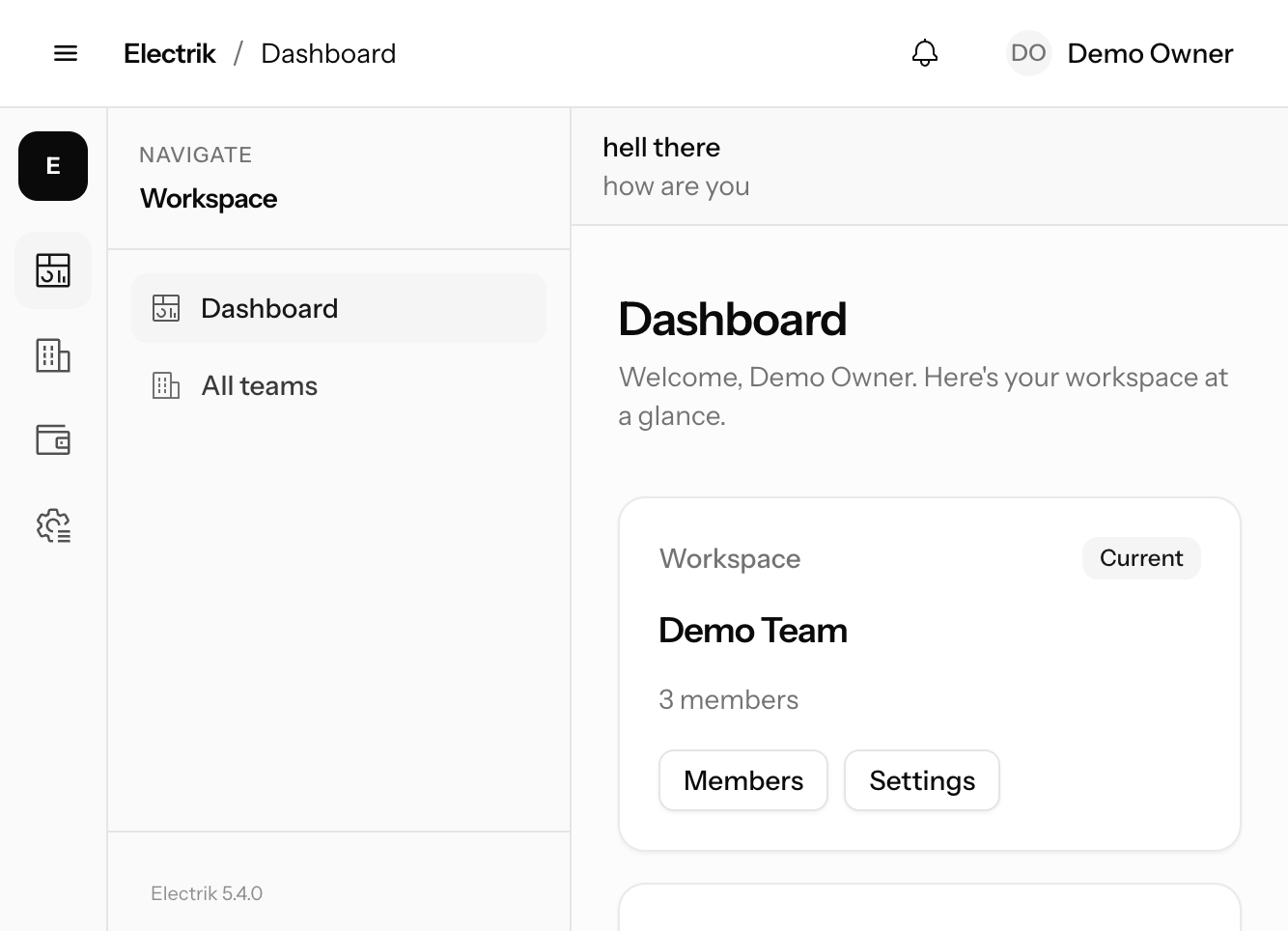Viewport: 1288px width, 931px height.
Task: Open notifications bell
Action: point(925,53)
